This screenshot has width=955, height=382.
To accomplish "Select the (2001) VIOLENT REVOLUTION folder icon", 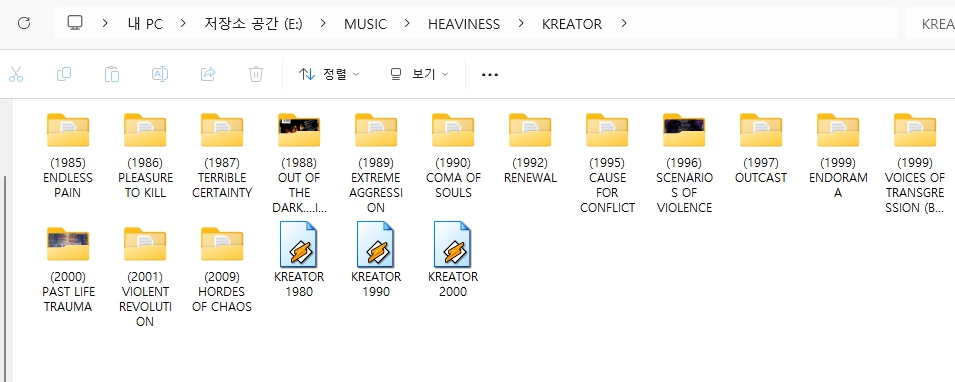I will point(145,244).
